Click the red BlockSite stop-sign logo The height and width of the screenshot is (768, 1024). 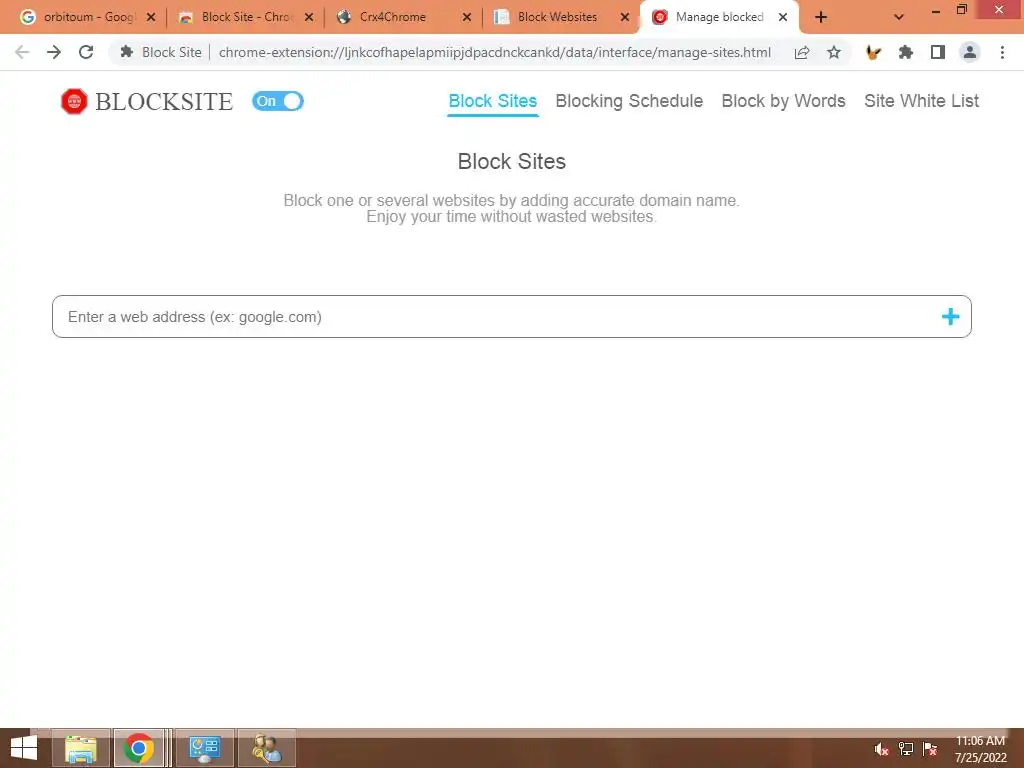click(74, 101)
